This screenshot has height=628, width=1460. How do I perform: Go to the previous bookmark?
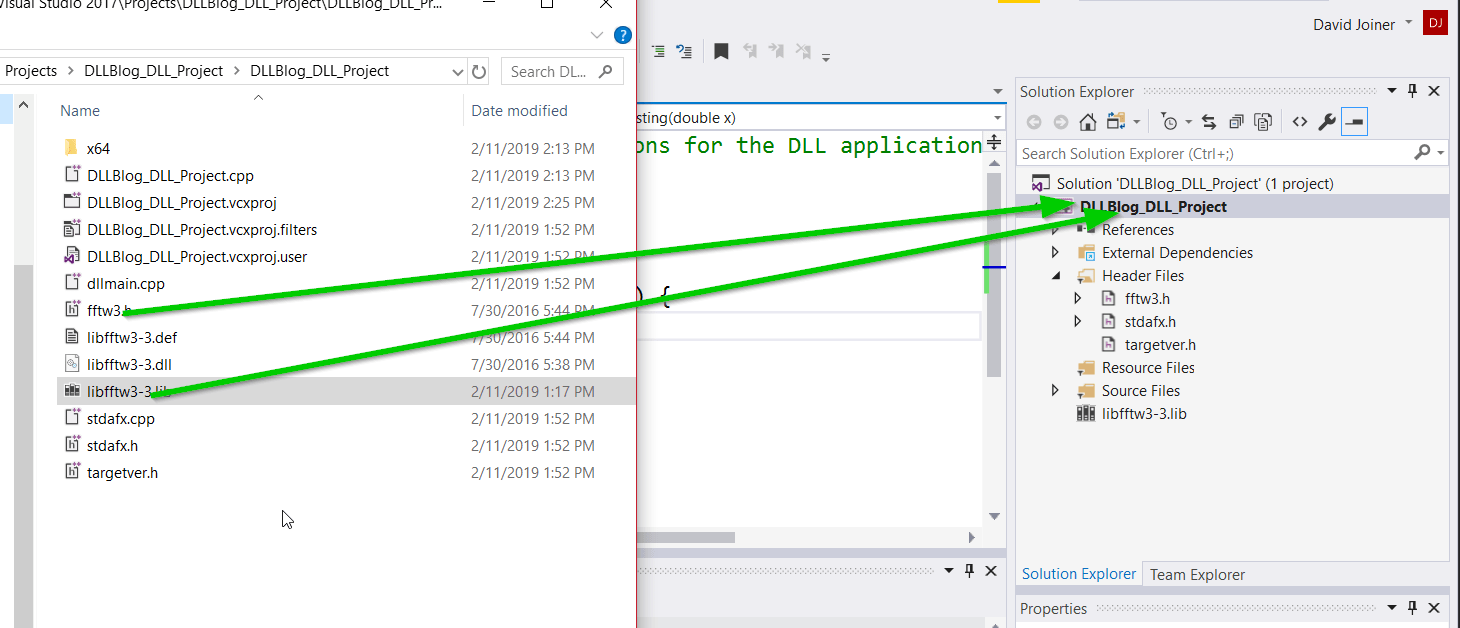pos(749,51)
